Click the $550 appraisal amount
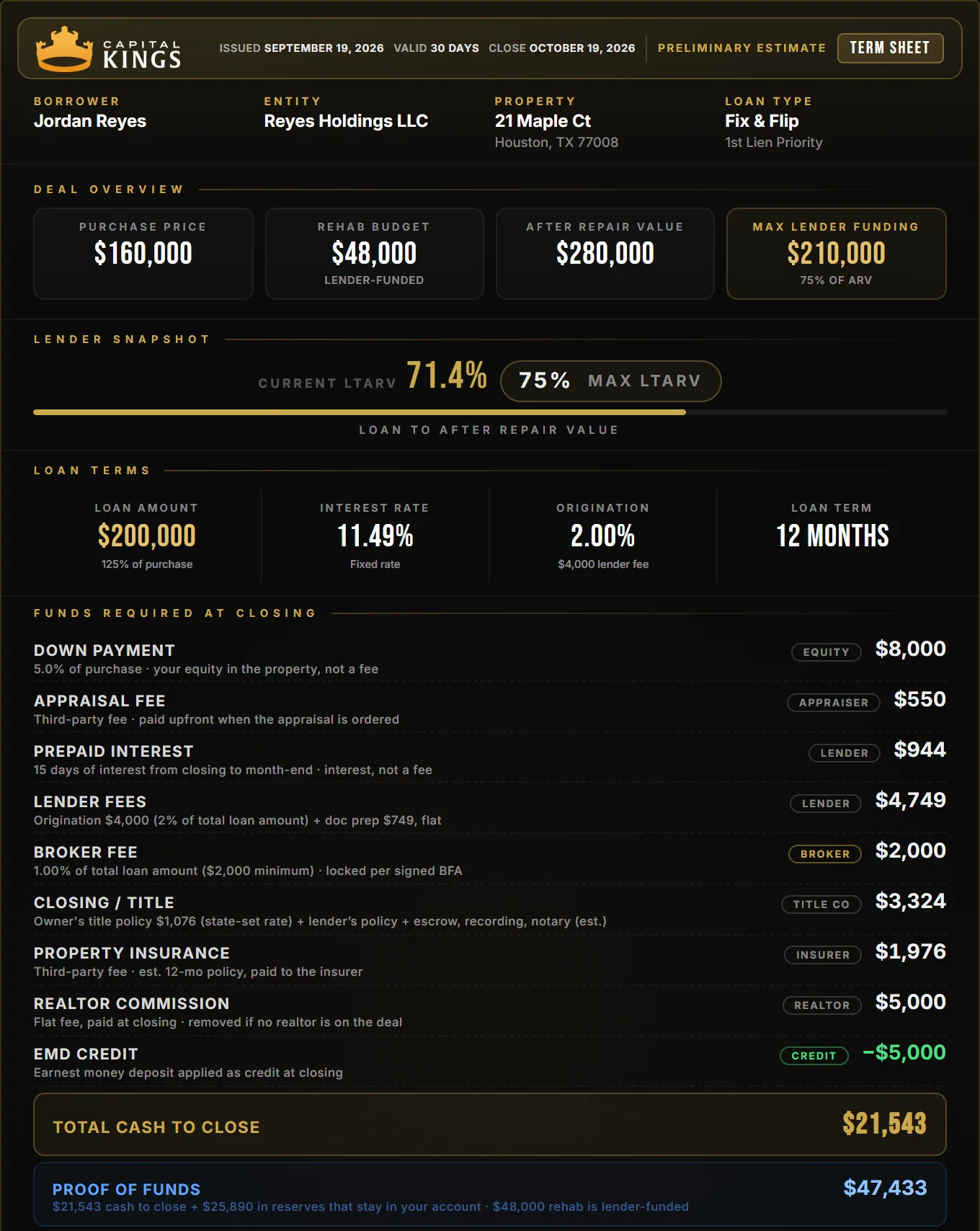 point(919,700)
